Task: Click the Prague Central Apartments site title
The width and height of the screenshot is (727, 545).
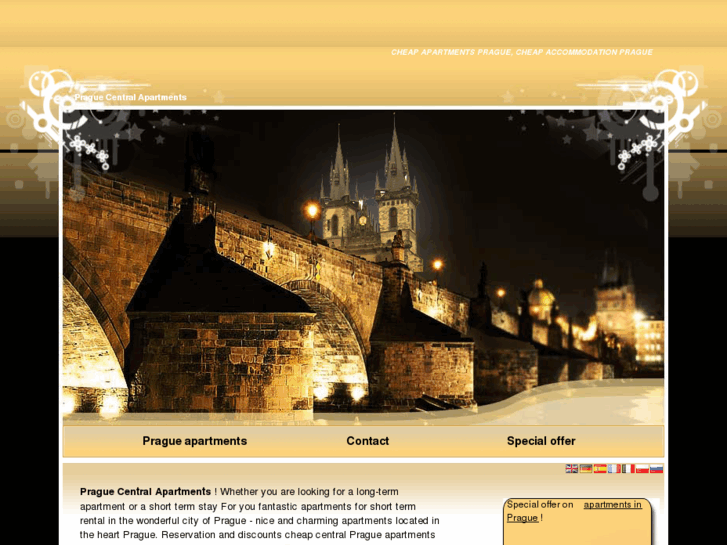Action: tap(130, 97)
